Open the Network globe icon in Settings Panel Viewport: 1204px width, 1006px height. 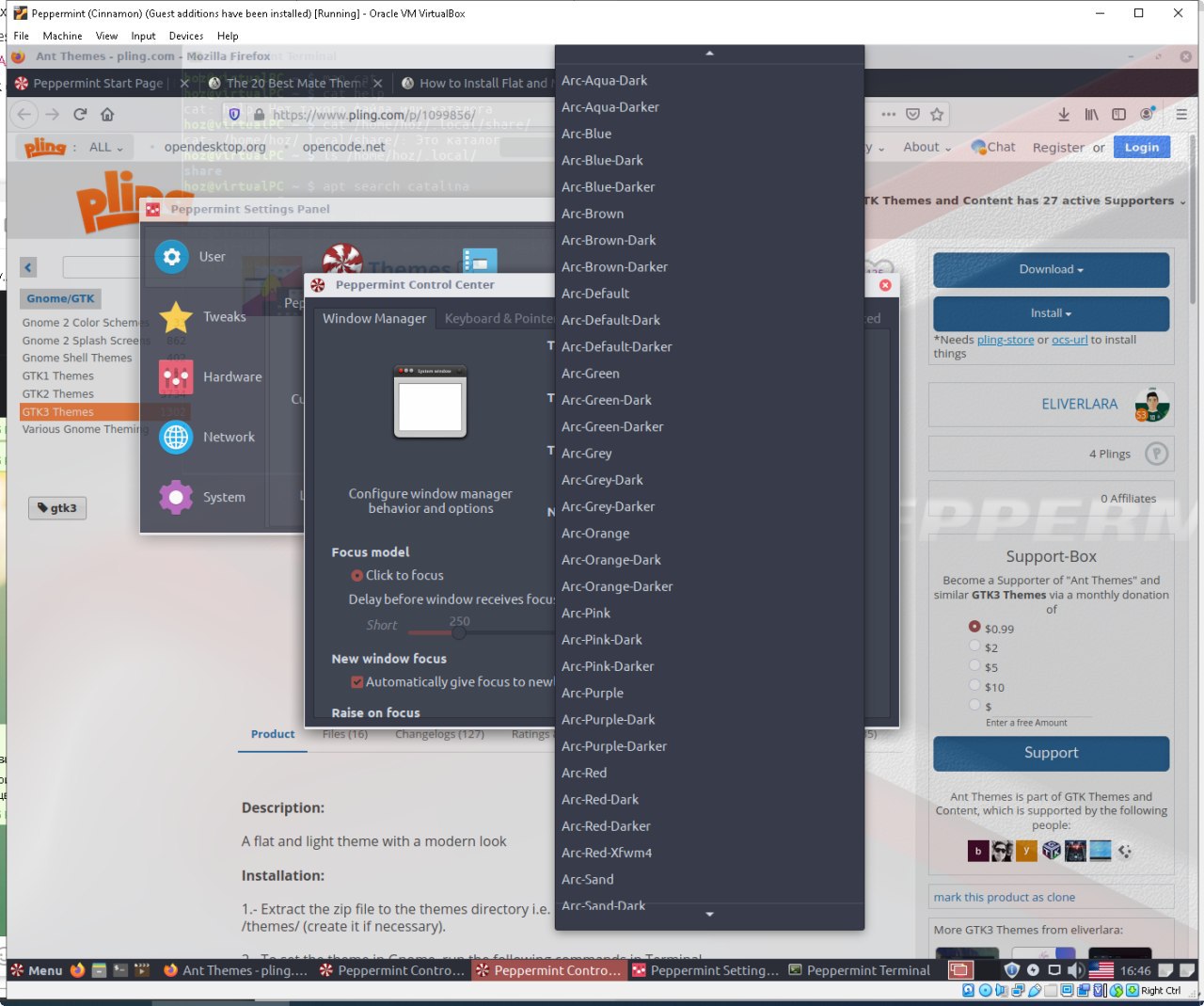(176, 438)
